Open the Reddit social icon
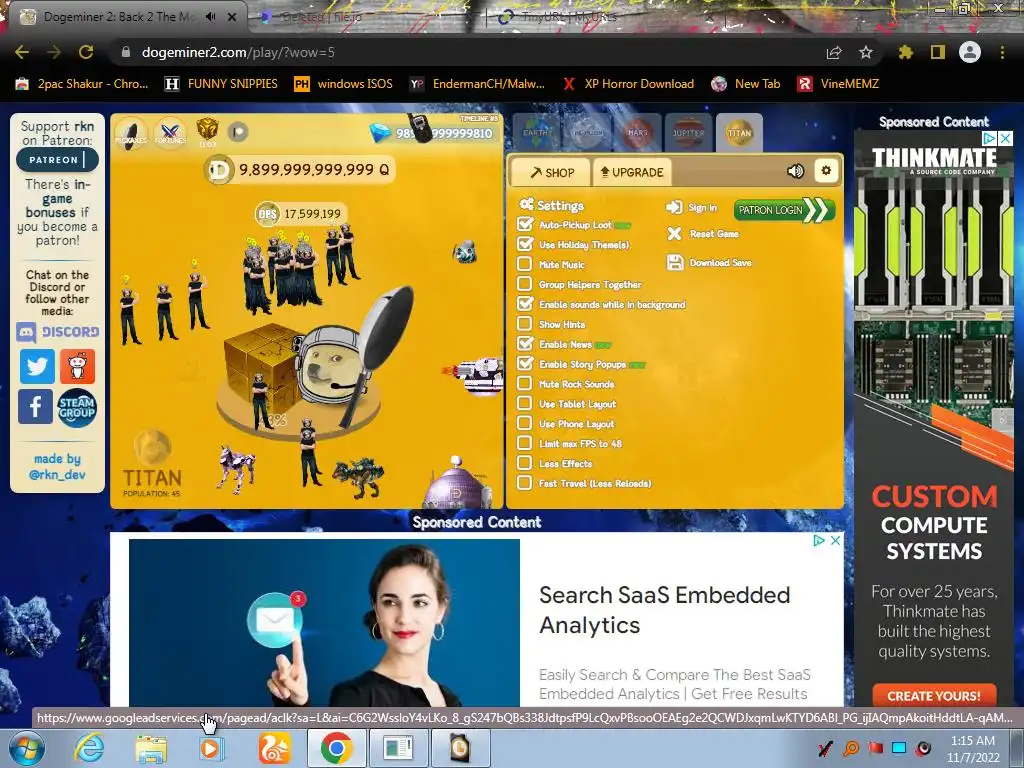The height and width of the screenshot is (768, 1024). (x=77, y=366)
